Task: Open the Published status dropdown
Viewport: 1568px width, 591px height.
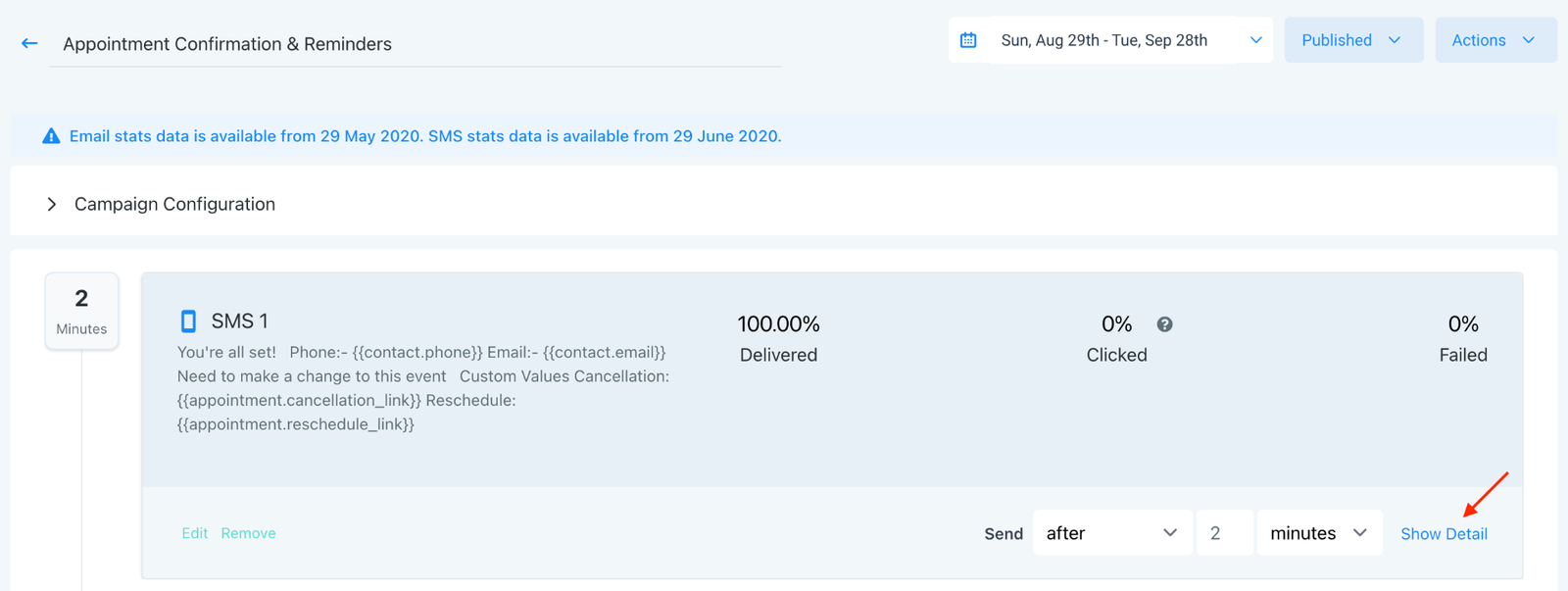Action: click(1352, 40)
